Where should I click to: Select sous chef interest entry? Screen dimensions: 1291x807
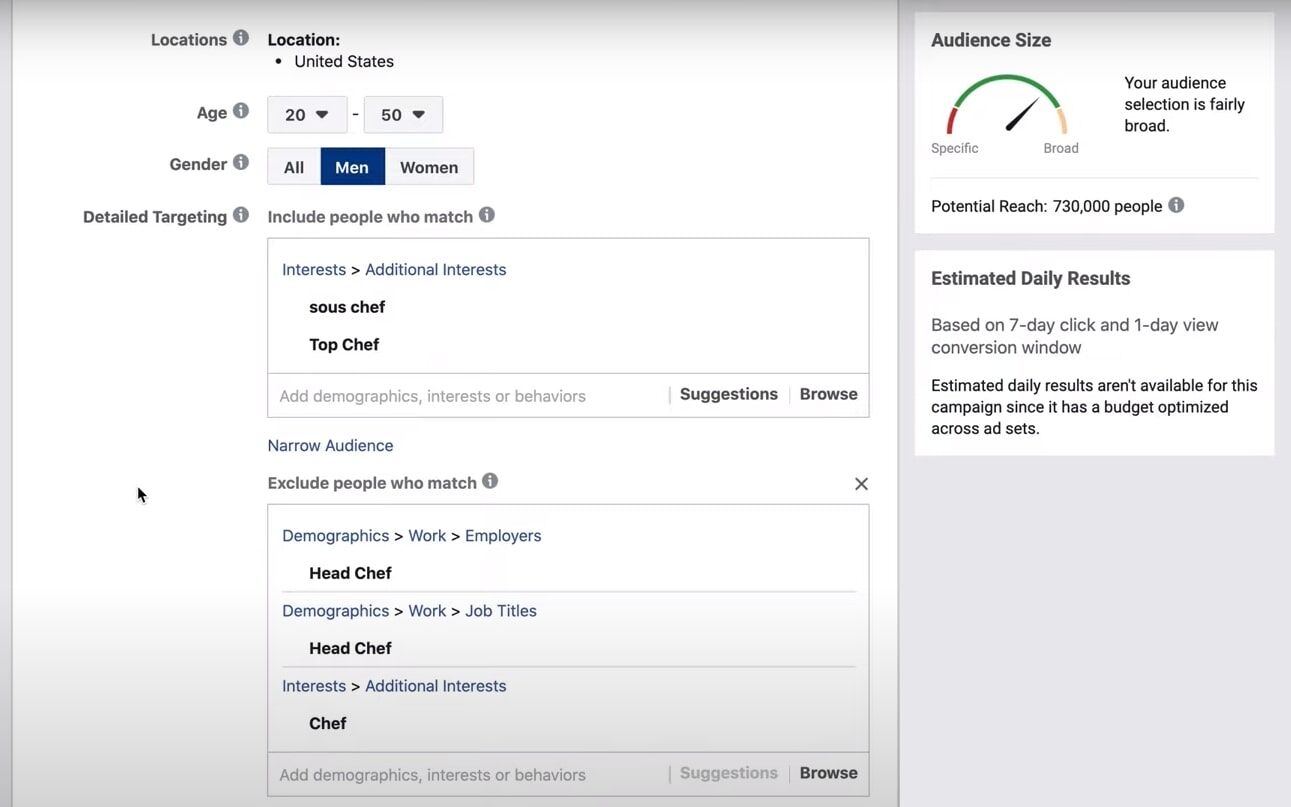pos(347,307)
